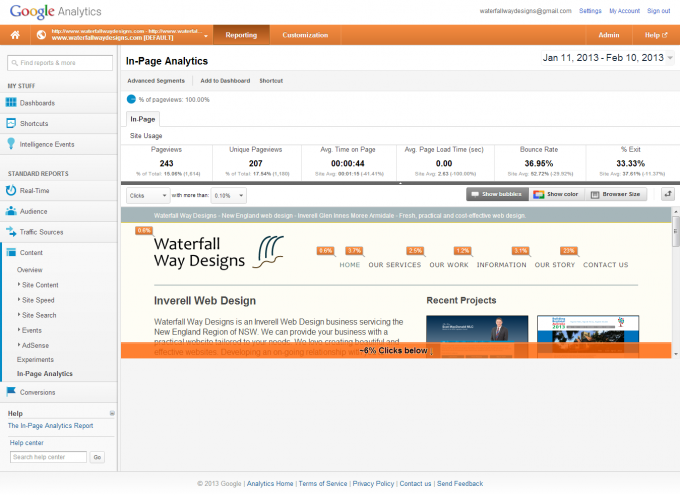Screen dimensions: 680x495
Task: Open the second Recent Projects thumbnail
Action: pos(588,337)
